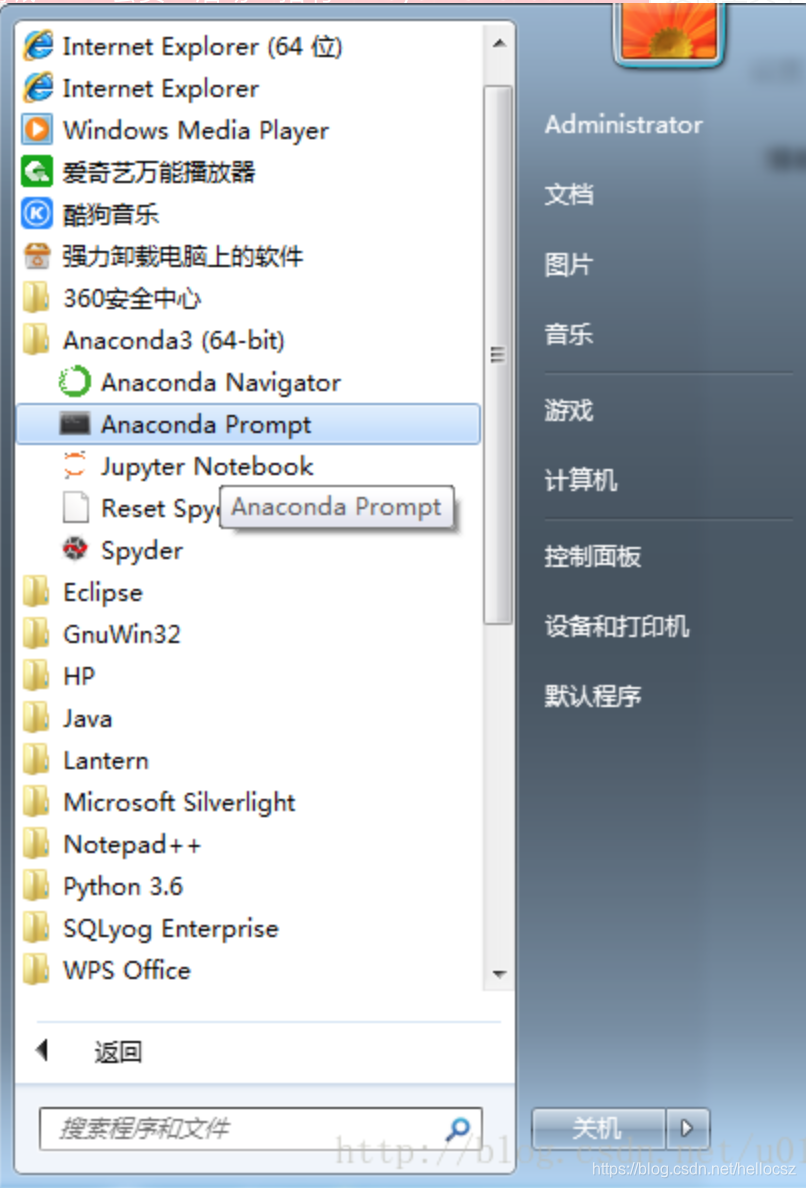Open 控制面板 from the right pane
Viewport: 806px width, 1188px height.
pyautogui.click(x=592, y=557)
